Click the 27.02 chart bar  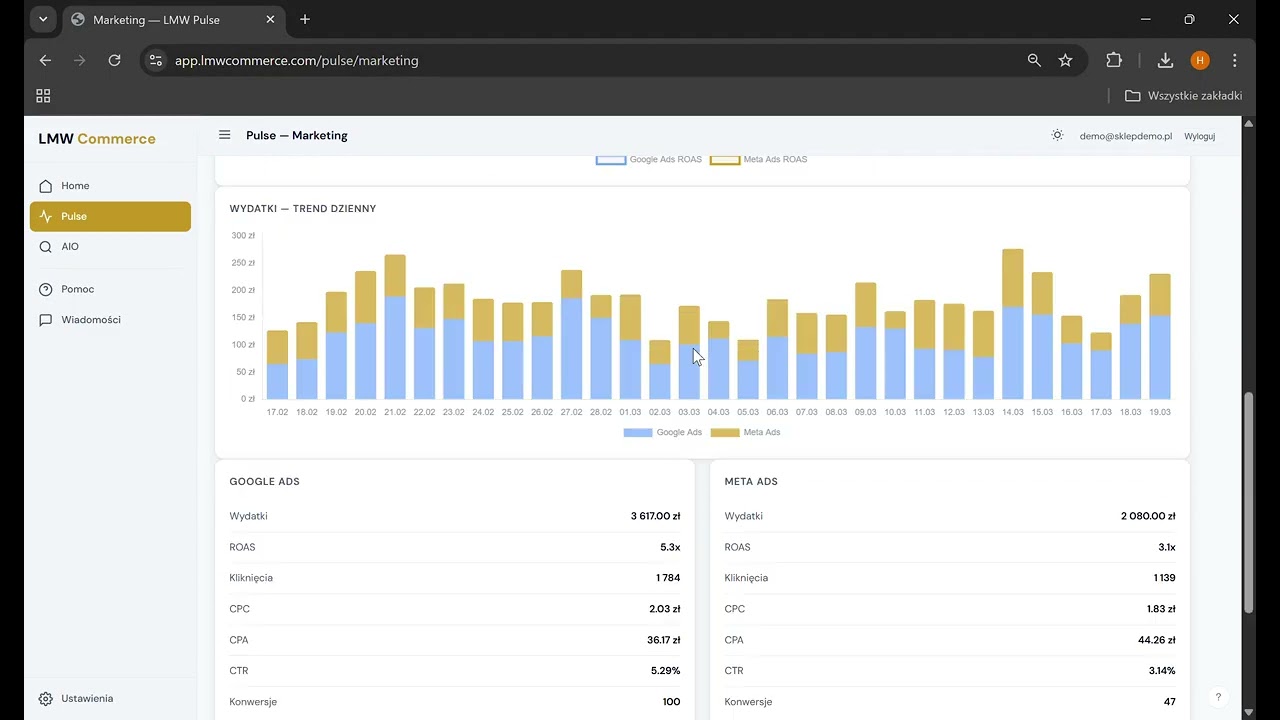click(572, 335)
